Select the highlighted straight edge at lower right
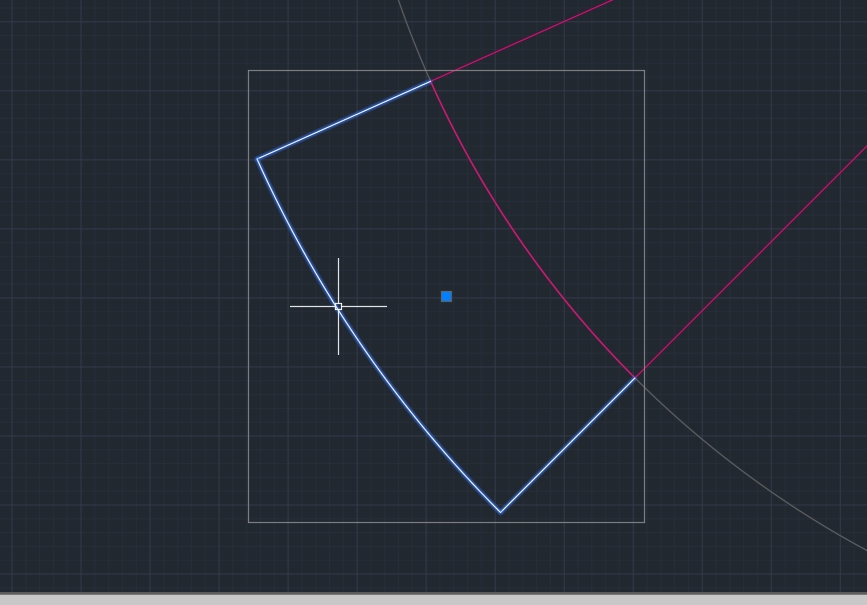867x605 pixels. pos(568,445)
